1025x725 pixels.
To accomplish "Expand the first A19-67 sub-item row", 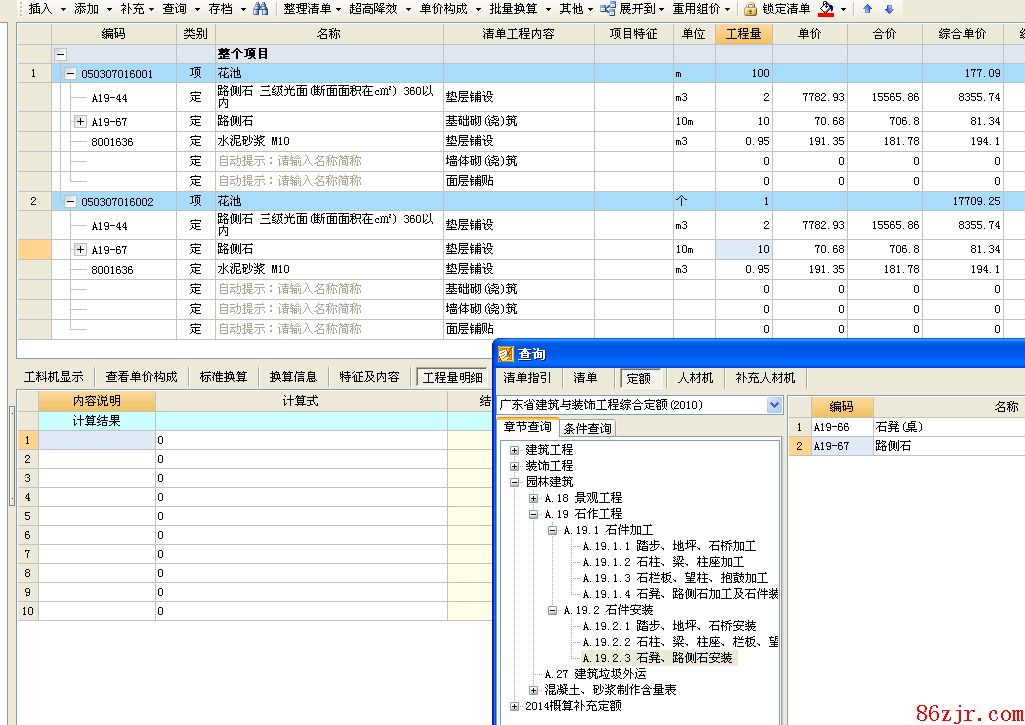I will (80, 121).
